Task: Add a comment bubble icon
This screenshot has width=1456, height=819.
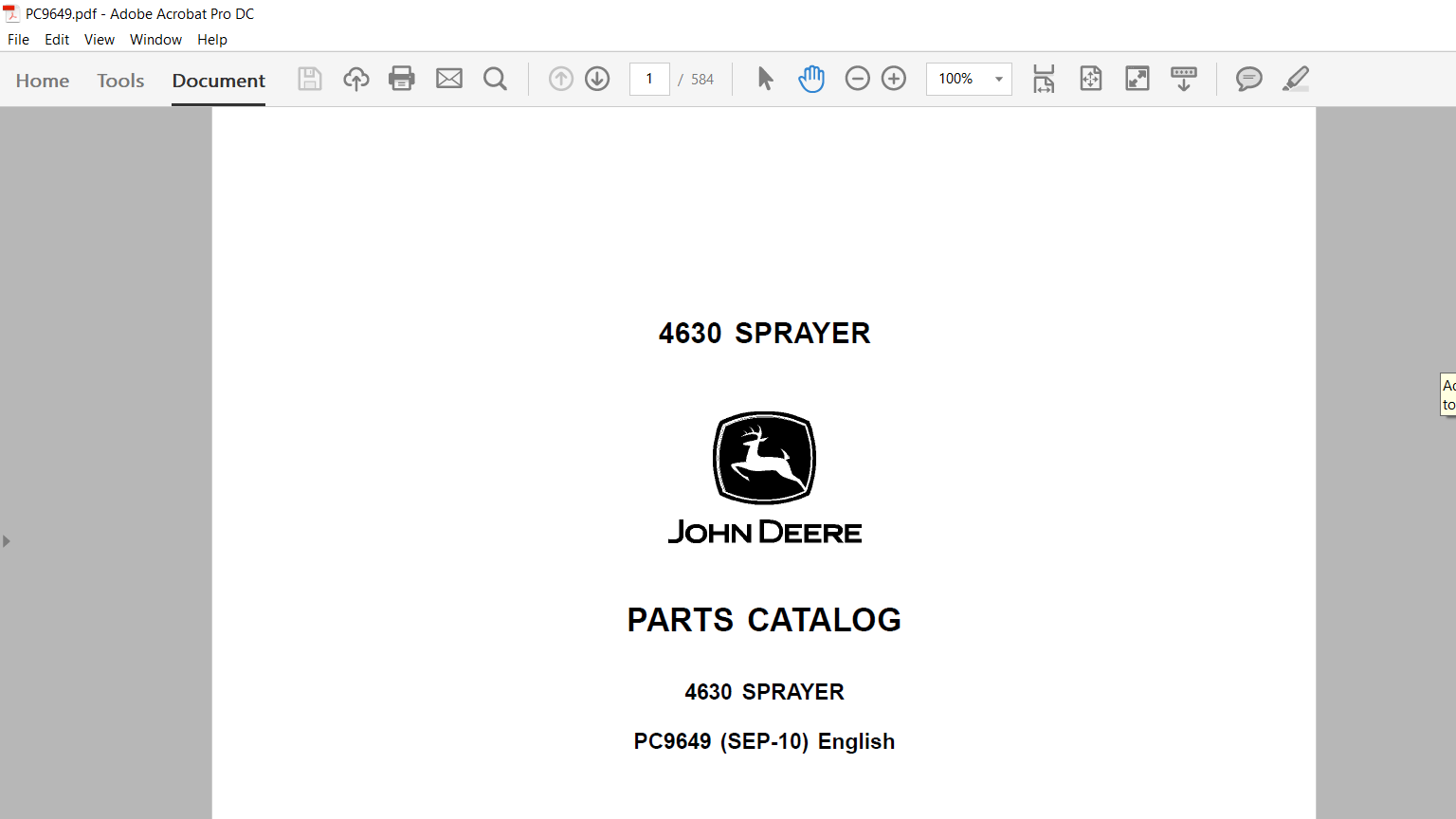Action: tap(1249, 79)
